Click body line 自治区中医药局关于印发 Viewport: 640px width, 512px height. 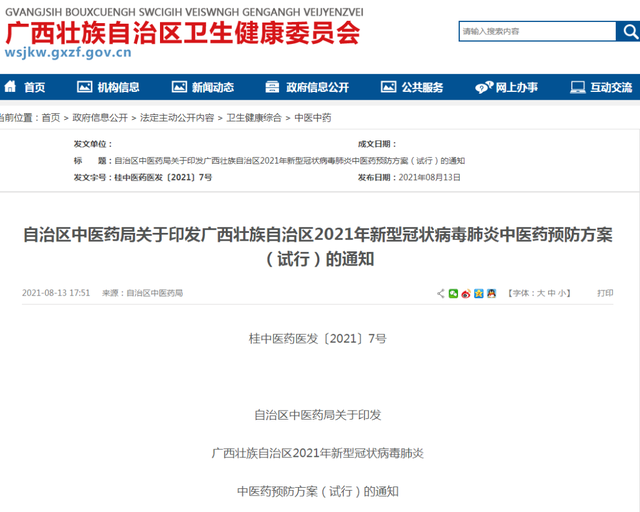tap(318, 415)
